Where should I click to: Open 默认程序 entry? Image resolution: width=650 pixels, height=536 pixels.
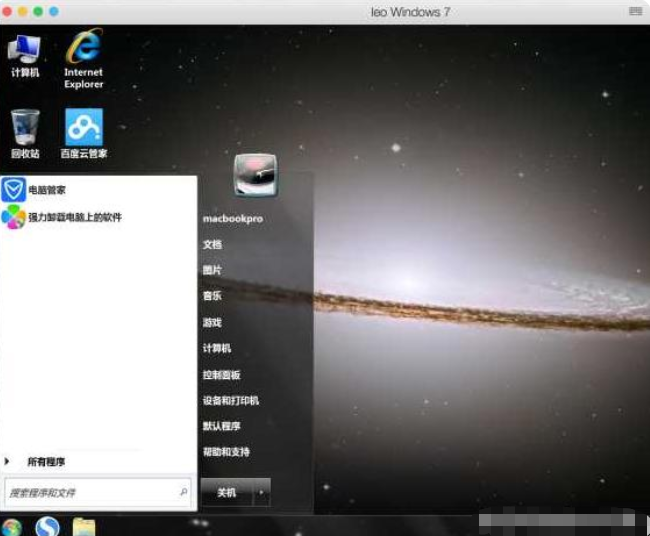[x=221, y=426]
